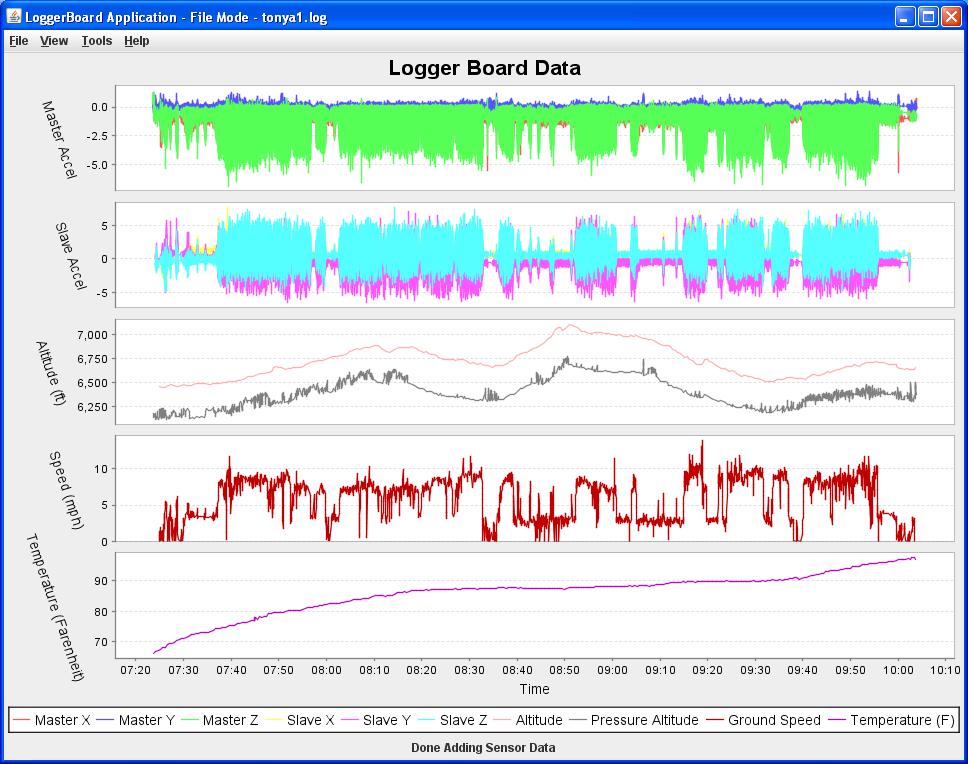Click inside the Speed (mph) plot

point(535,490)
